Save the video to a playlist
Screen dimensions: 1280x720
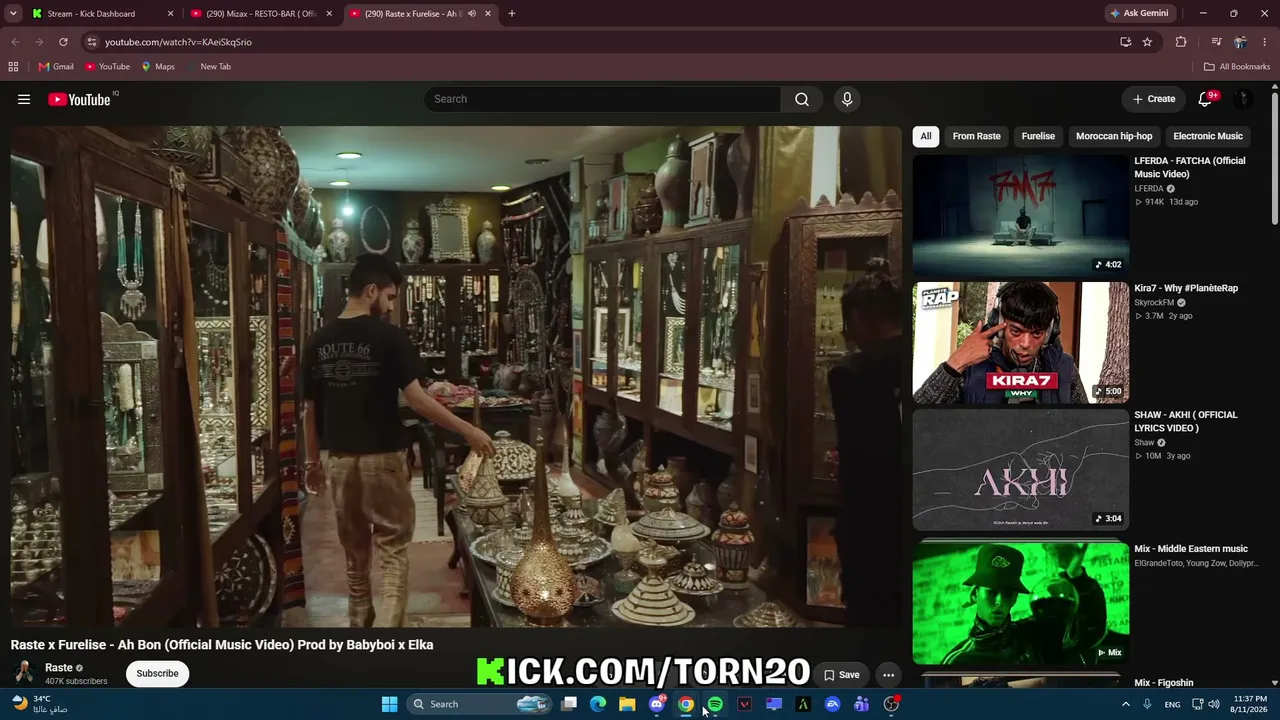tap(842, 675)
